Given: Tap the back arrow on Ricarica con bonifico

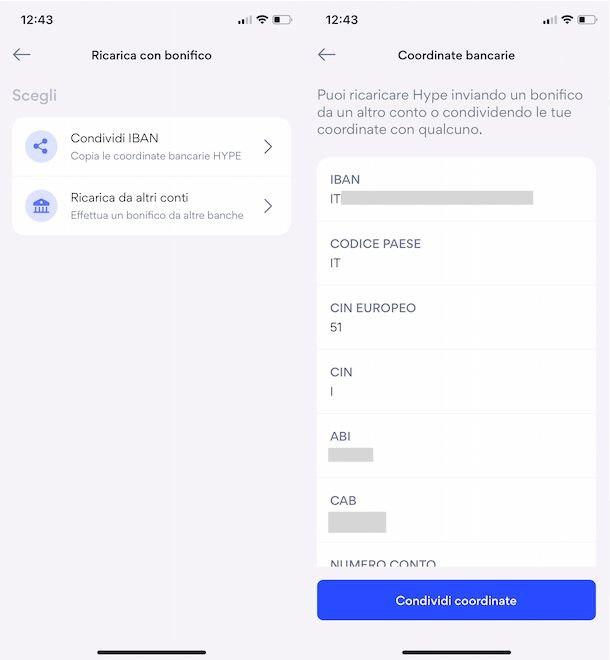Looking at the screenshot, I should click(21, 54).
